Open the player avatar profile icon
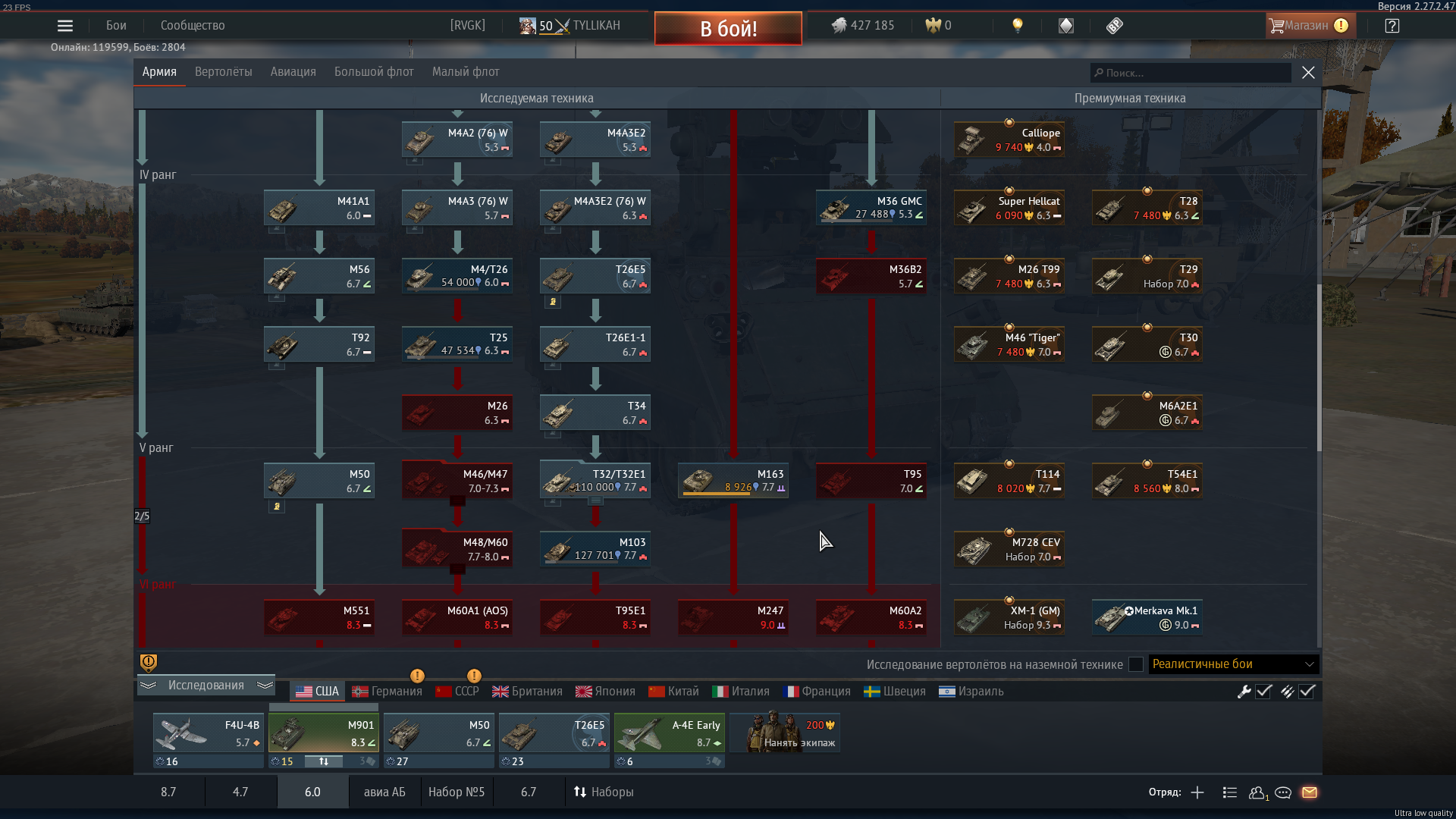 528,26
